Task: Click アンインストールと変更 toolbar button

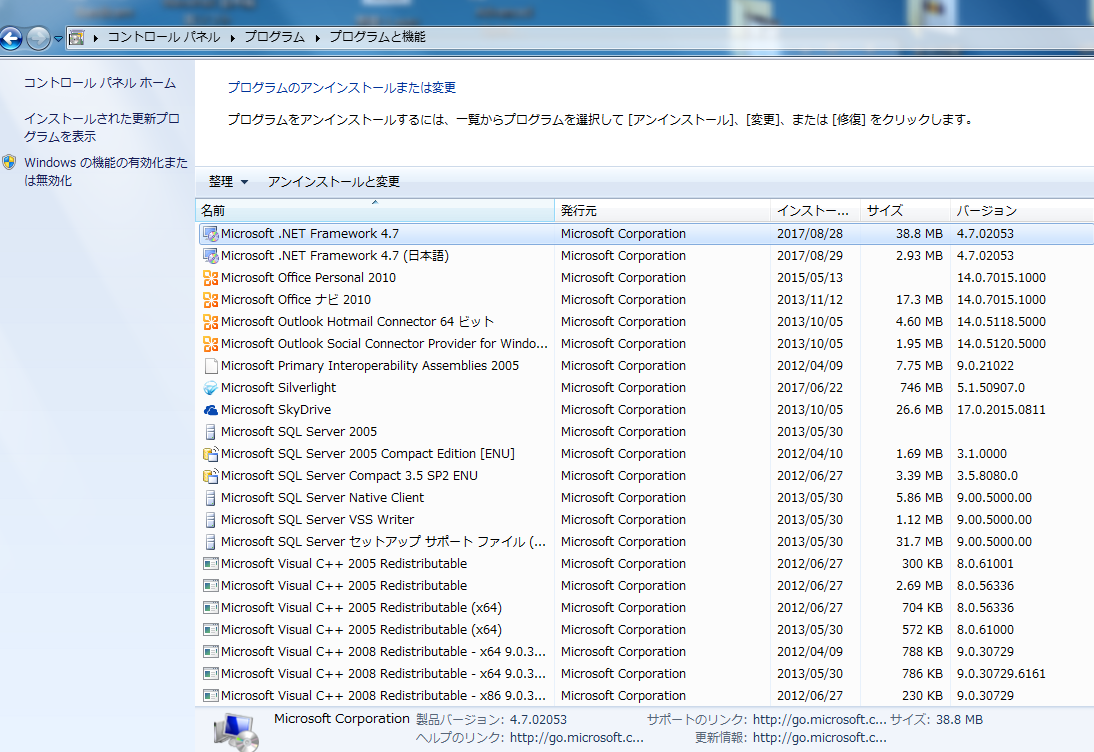Action: point(334,182)
